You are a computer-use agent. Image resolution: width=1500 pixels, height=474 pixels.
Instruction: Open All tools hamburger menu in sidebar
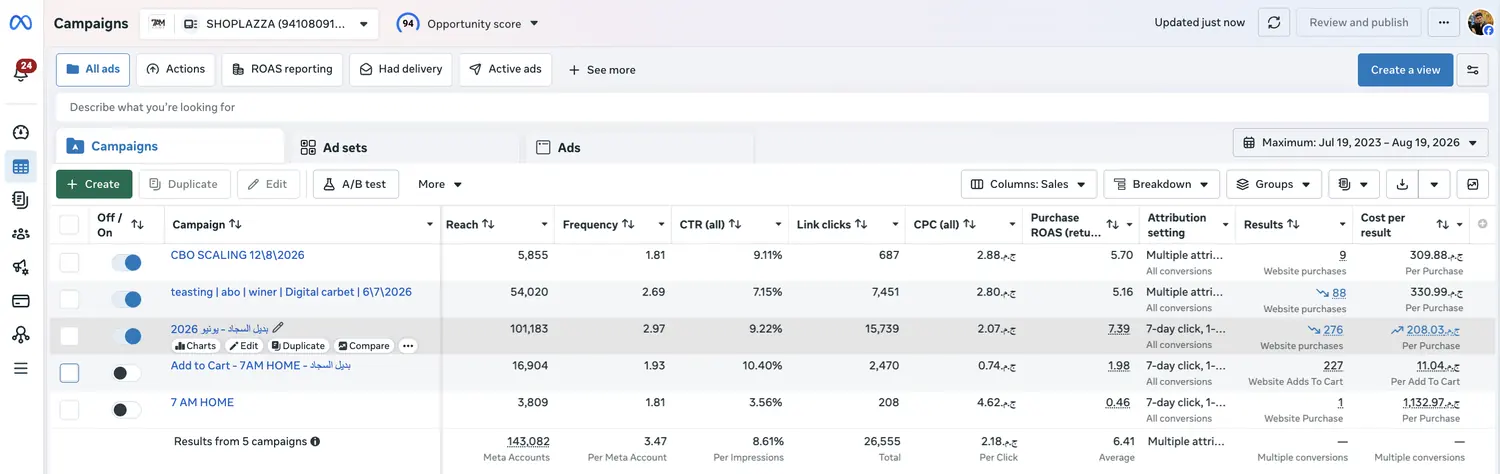(x=20, y=369)
